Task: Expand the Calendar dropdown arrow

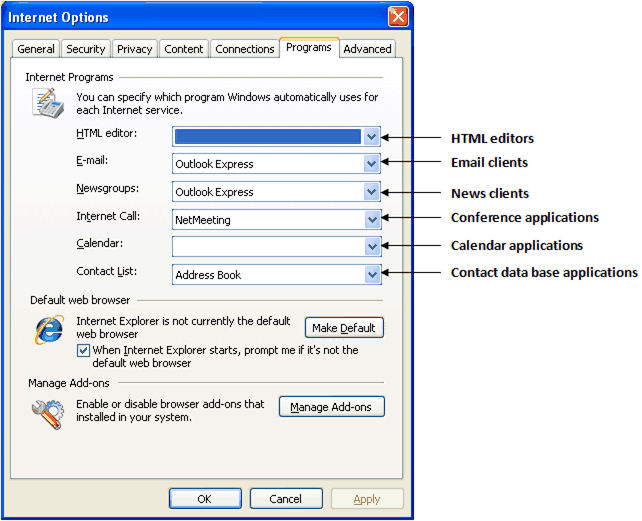Action: pos(372,246)
